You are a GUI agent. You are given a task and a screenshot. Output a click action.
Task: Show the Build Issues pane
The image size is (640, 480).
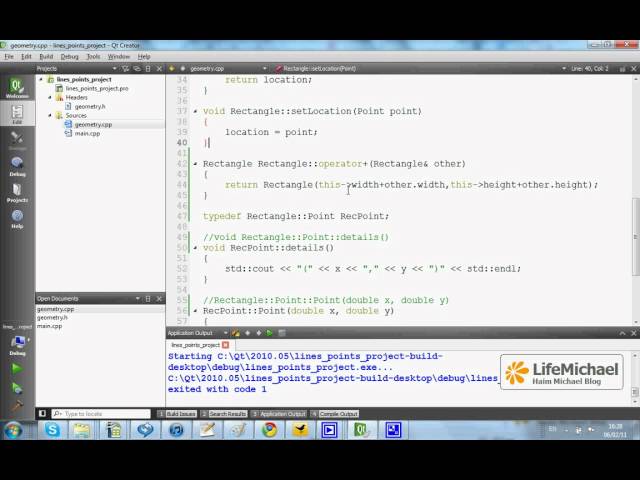pos(177,414)
